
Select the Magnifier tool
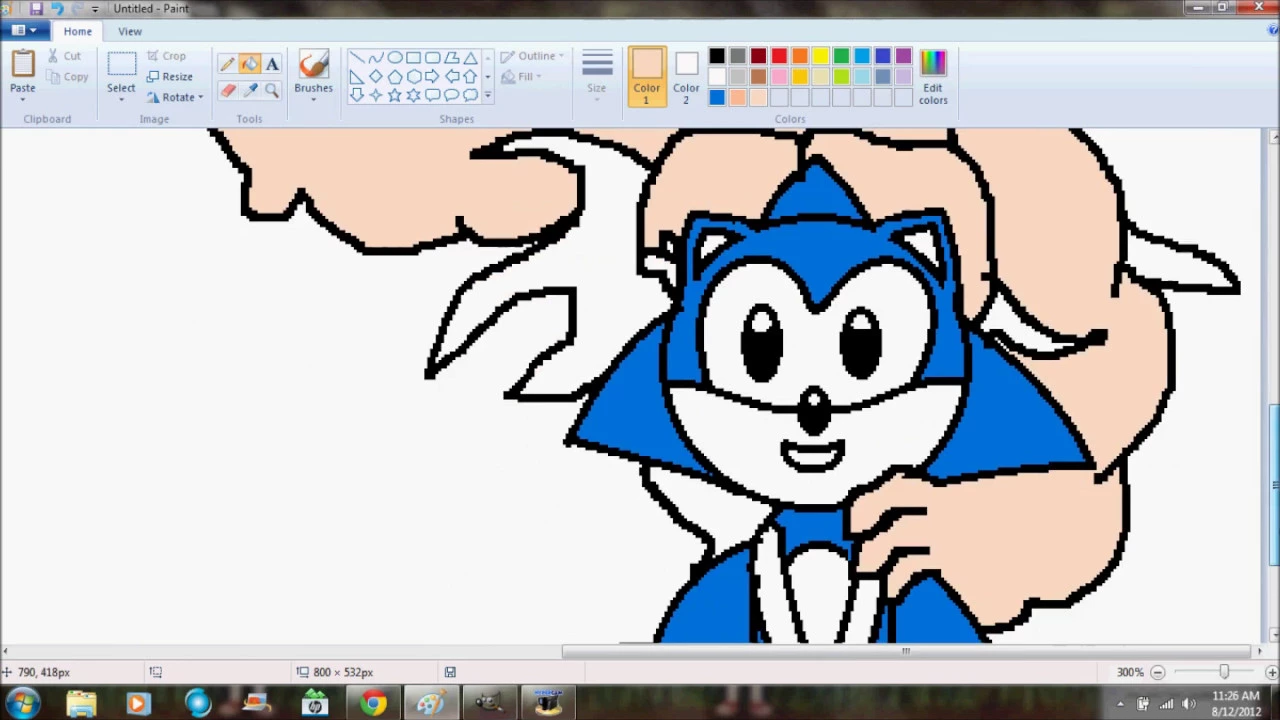(x=272, y=90)
